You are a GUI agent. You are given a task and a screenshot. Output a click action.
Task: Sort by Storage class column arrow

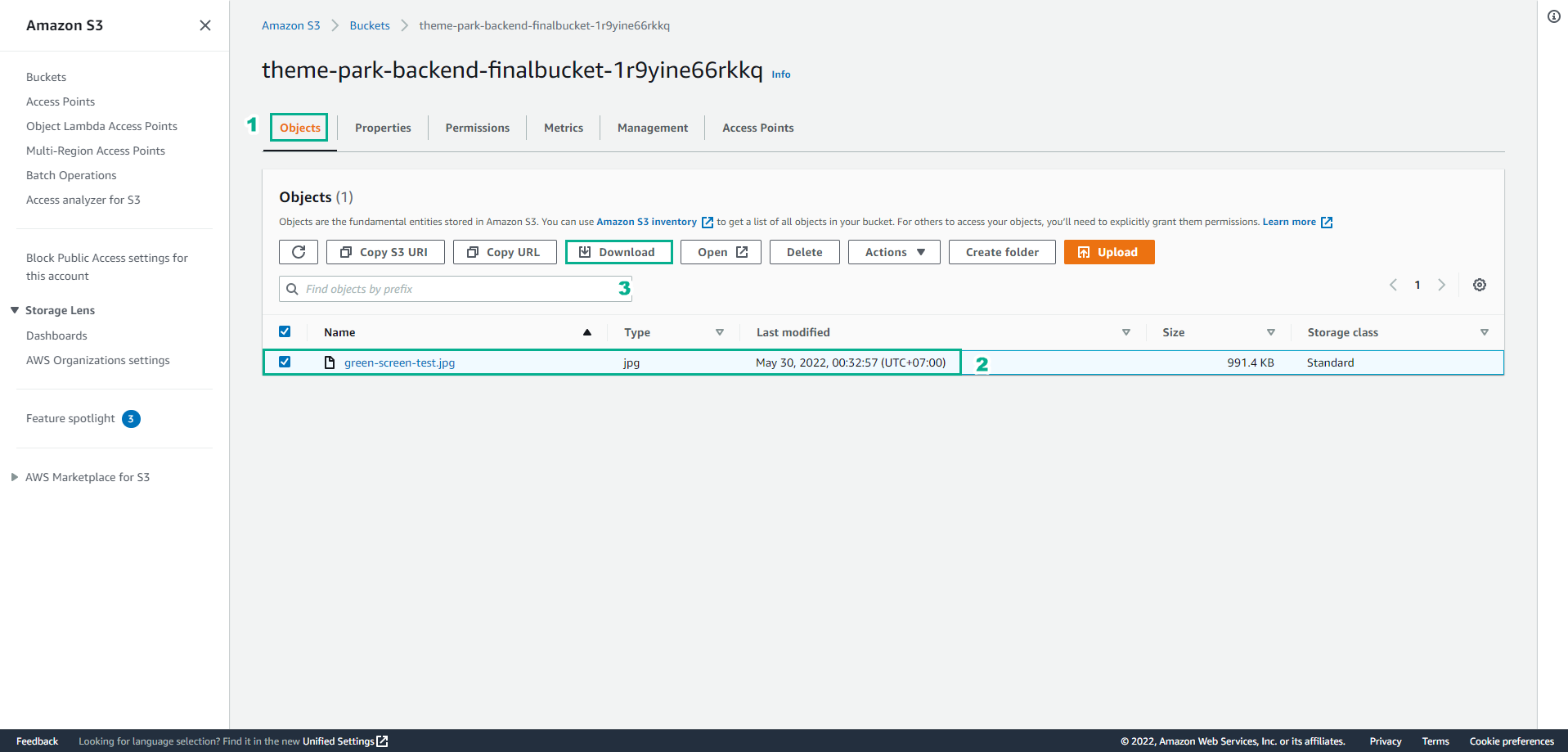pos(1485,332)
